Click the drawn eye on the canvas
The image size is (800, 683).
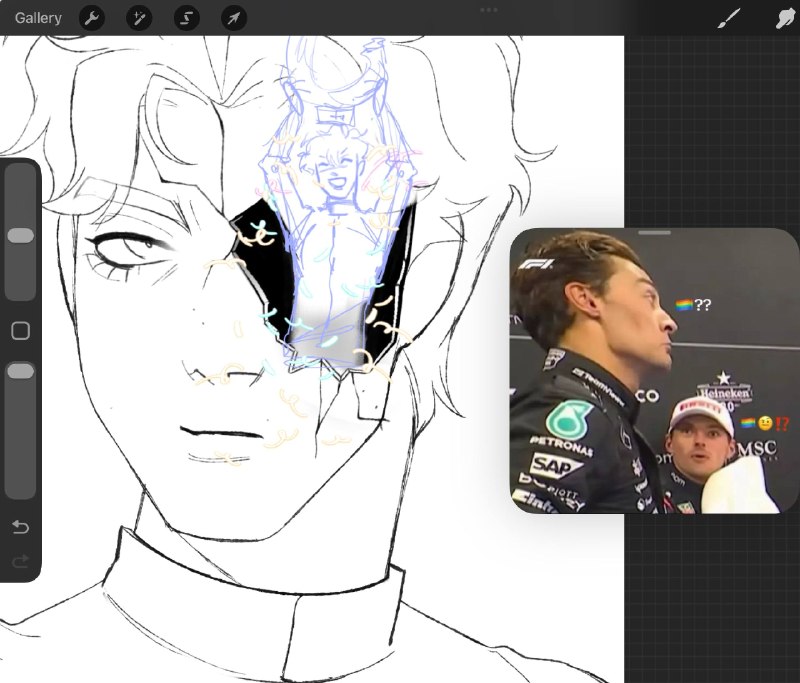pos(129,249)
